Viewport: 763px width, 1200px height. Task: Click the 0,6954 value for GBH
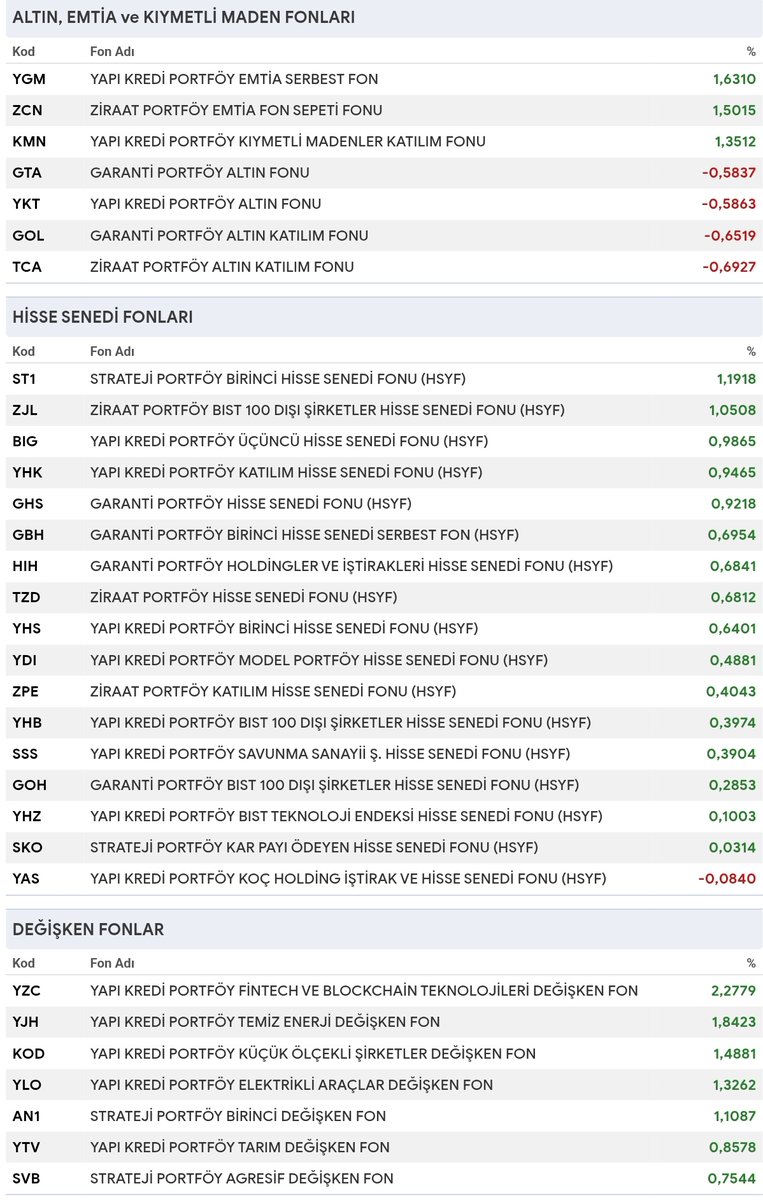point(733,535)
